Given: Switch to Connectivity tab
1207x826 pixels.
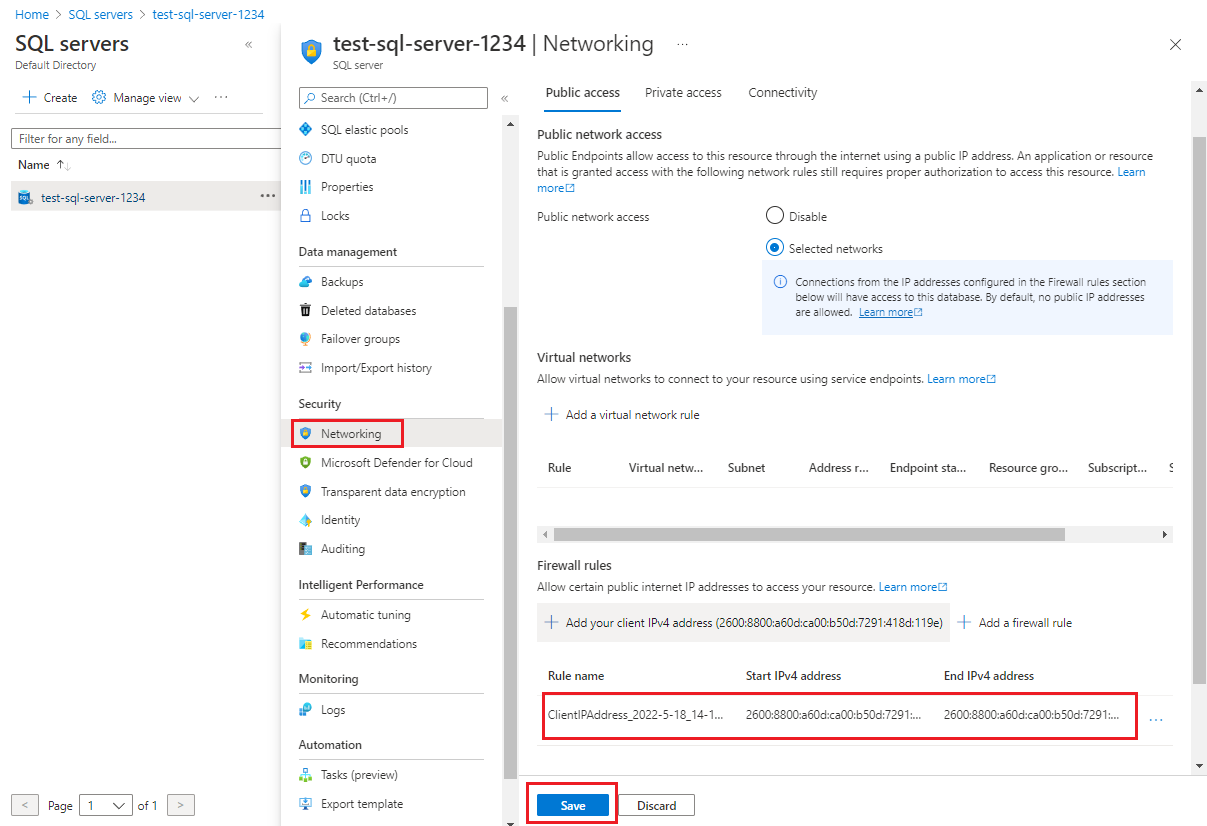Looking at the screenshot, I should tap(783, 93).
